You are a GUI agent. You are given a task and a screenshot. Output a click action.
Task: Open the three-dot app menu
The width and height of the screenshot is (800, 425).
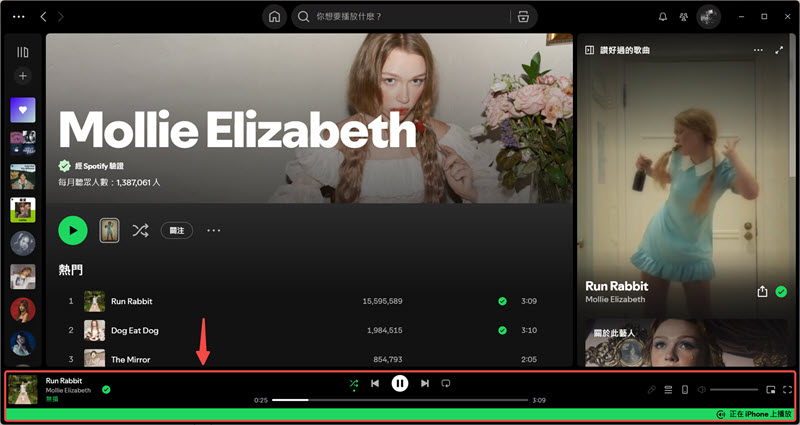[x=19, y=17]
